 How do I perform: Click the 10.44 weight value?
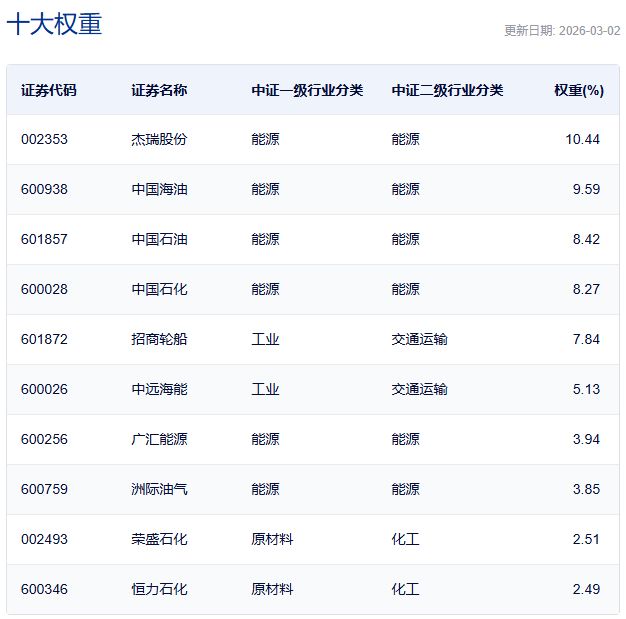point(582,140)
